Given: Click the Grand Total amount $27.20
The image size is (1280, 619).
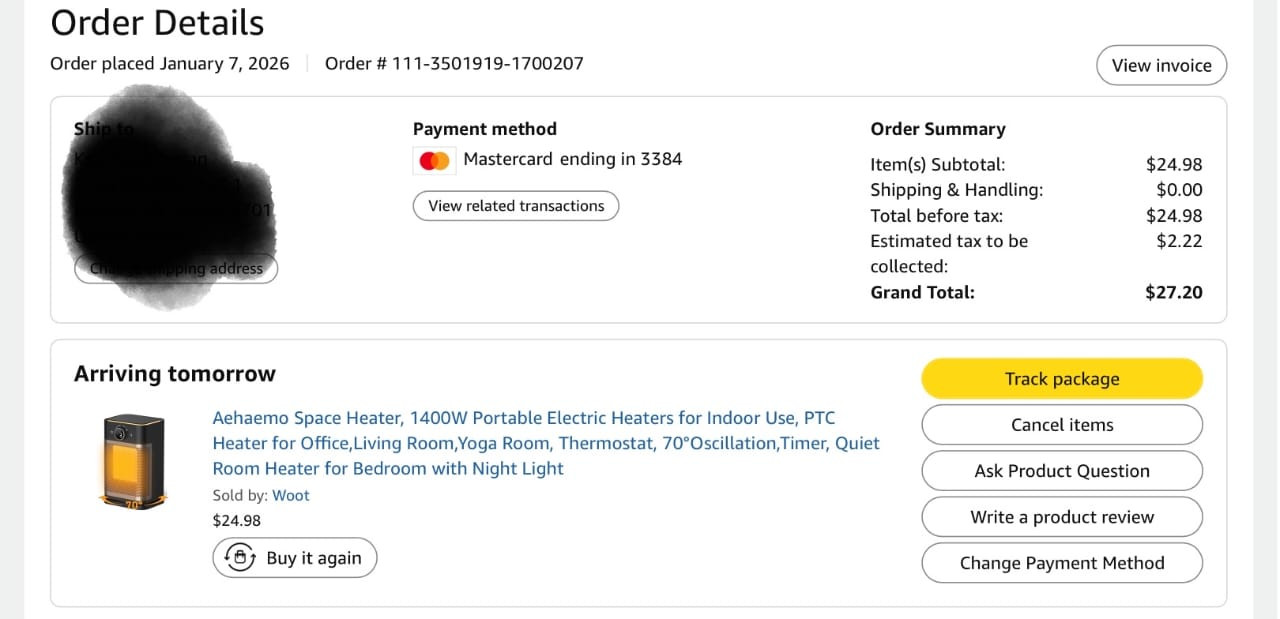Looking at the screenshot, I should (x=1173, y=293).
